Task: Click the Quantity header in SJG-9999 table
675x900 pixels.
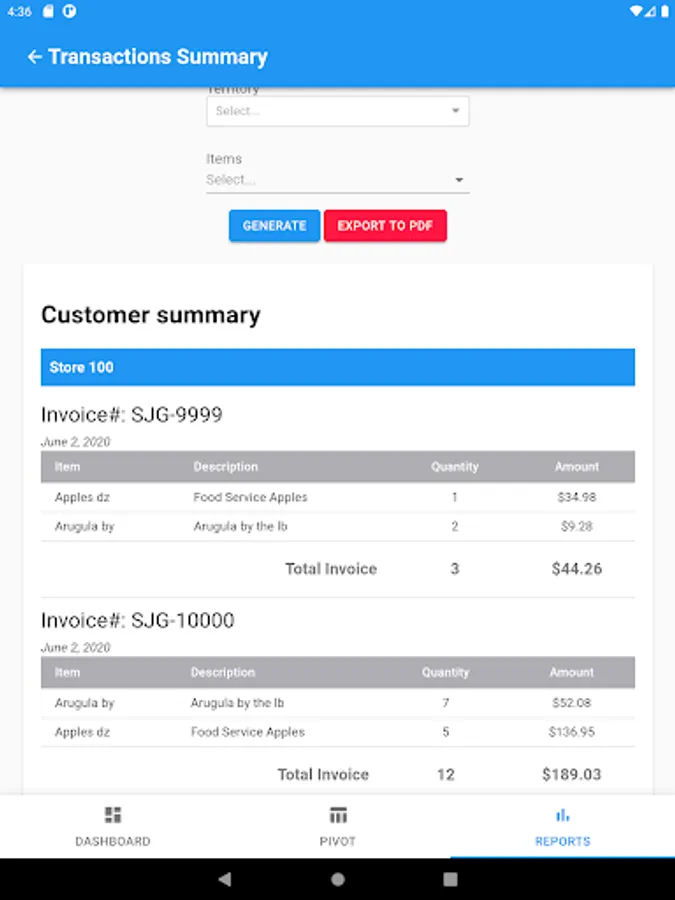Action: pos(455,467)
